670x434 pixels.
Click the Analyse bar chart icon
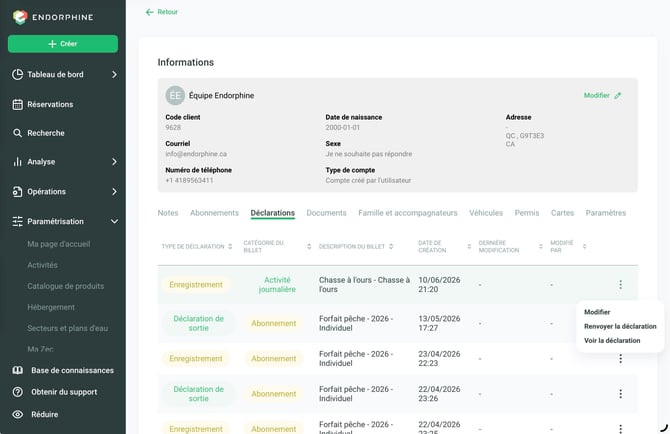click(18, 161)
